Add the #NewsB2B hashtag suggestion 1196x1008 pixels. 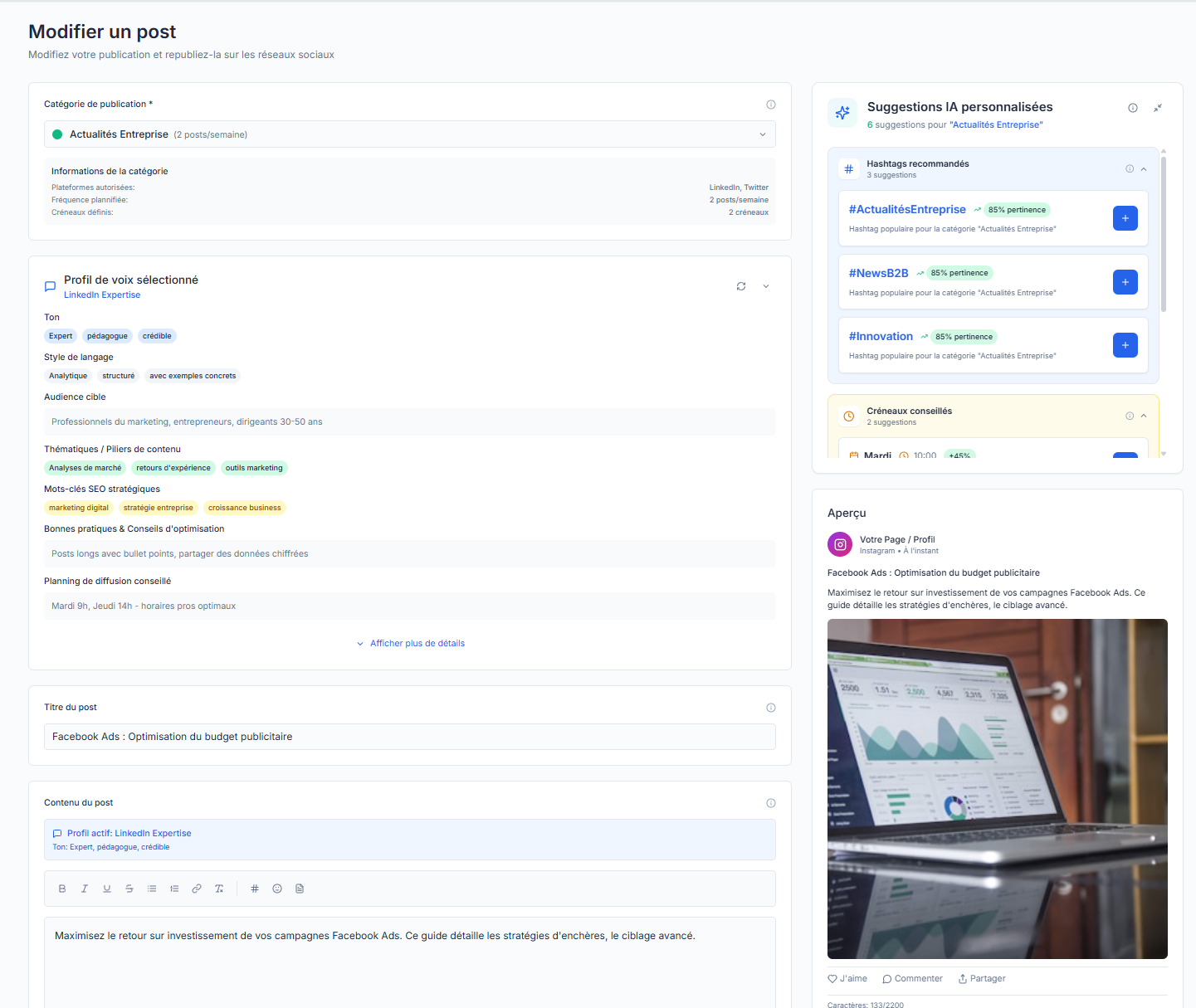(x=1125, y=282)
